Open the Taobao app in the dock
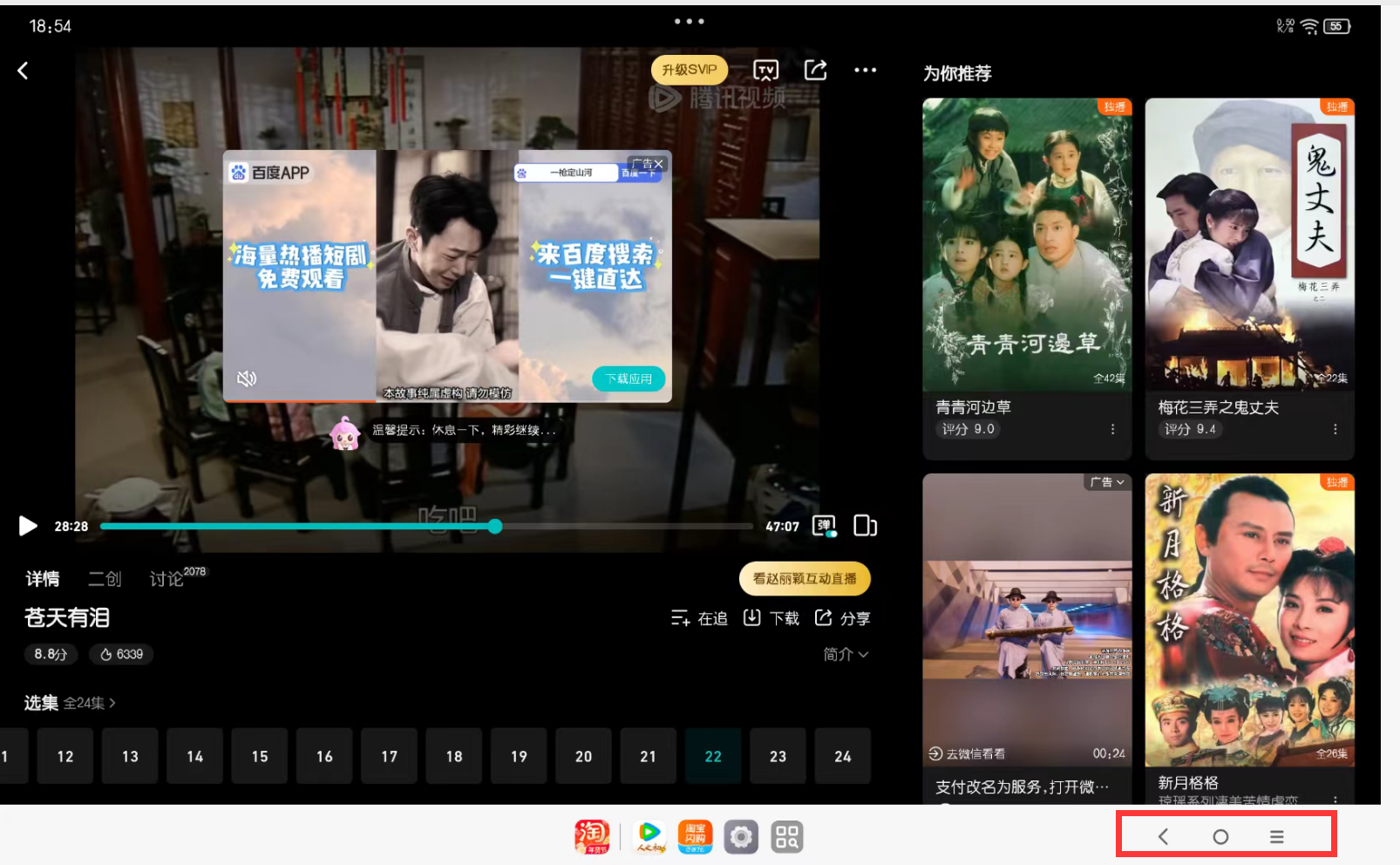The image size is (1400, 865). click(592, 837)
